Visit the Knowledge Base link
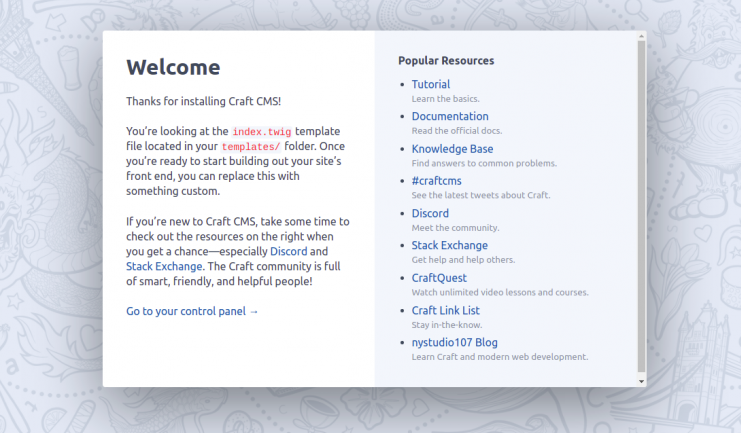Screen dimensions: 741x433 click(x=452, y=149)
